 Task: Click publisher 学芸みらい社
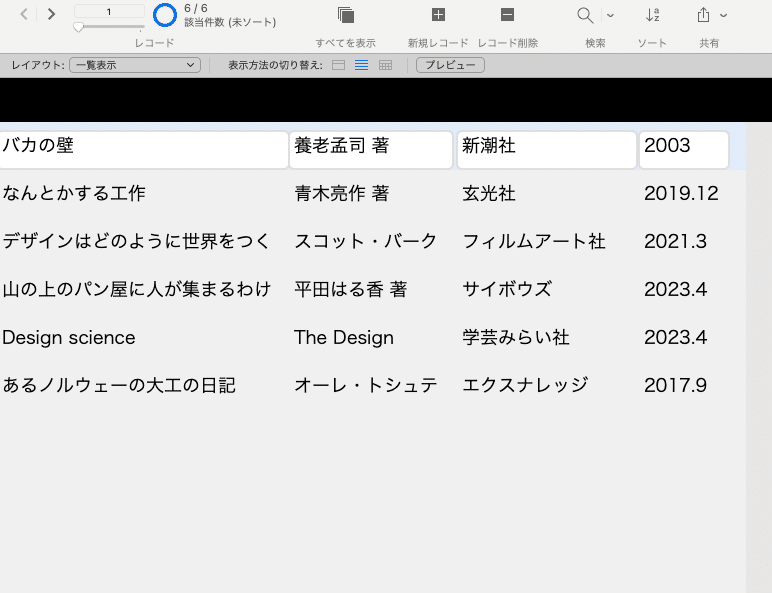pos(516,337)
